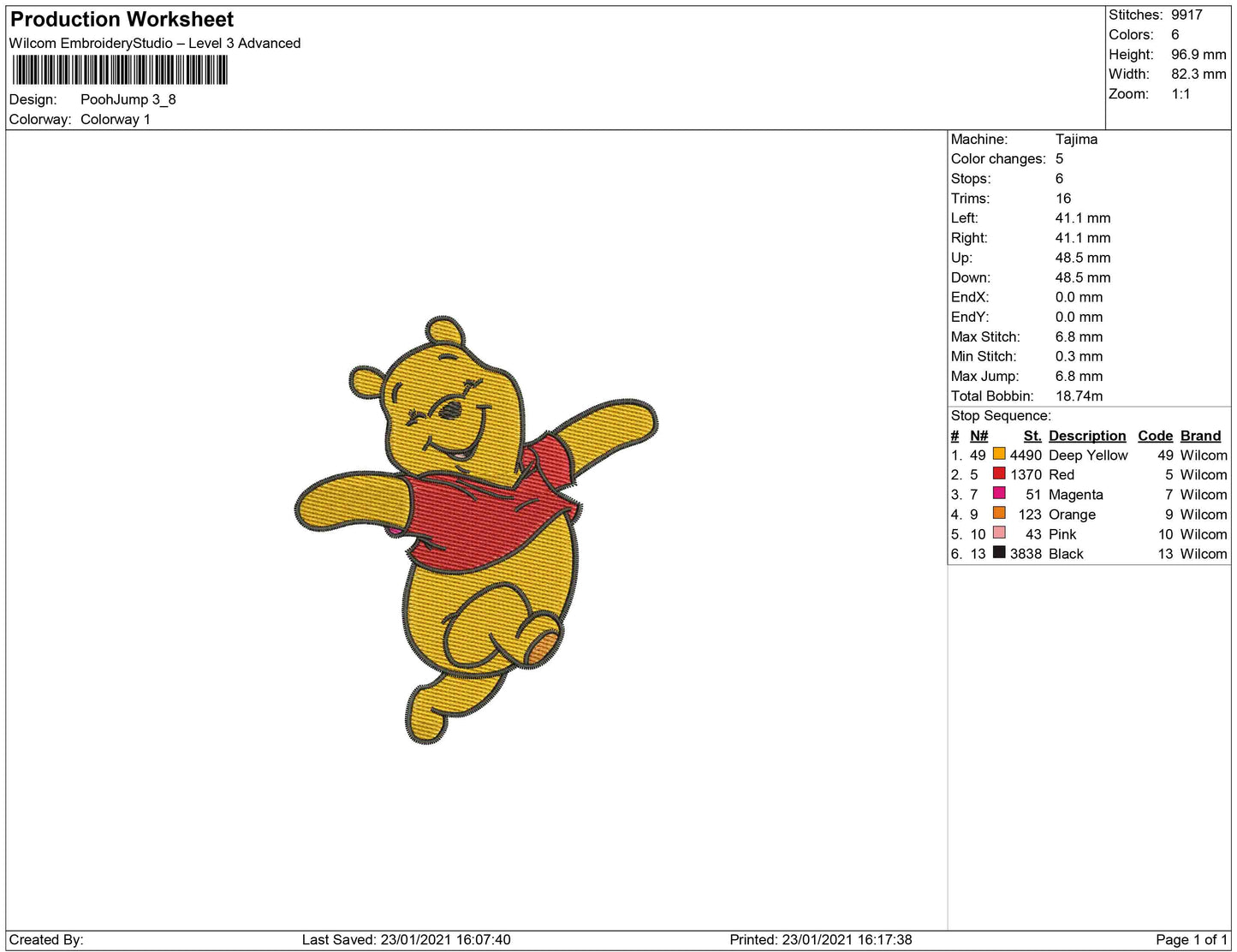Click 'Printed: 23/01/2021 16:17:38' footer text

coord(820,939)
